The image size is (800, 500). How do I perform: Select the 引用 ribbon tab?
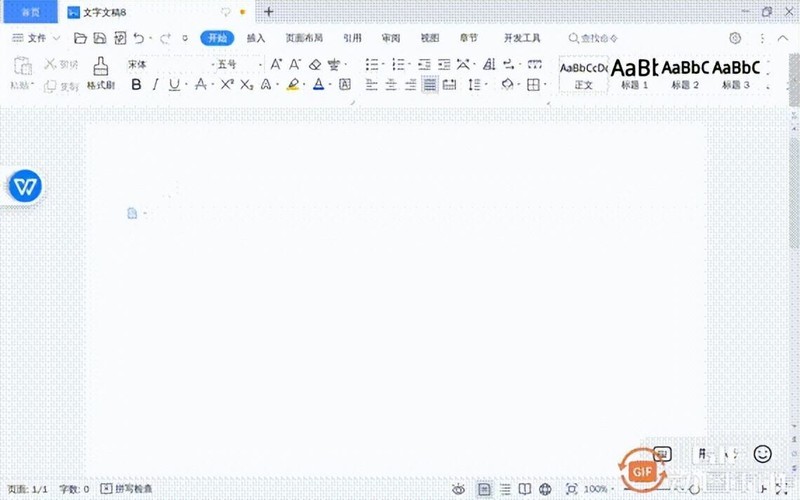(352, 38)
